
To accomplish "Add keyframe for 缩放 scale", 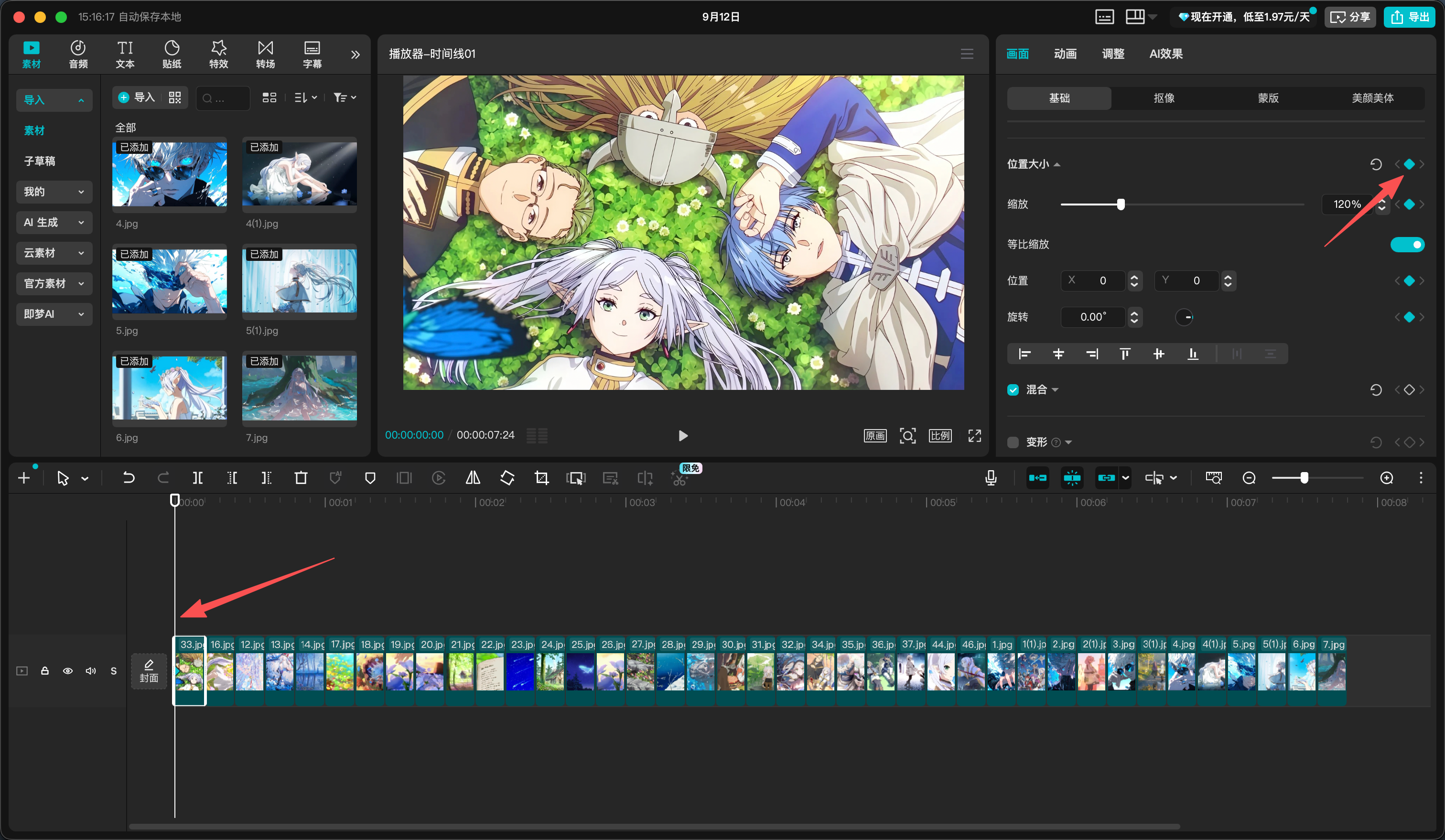I will coord(1409,204).
